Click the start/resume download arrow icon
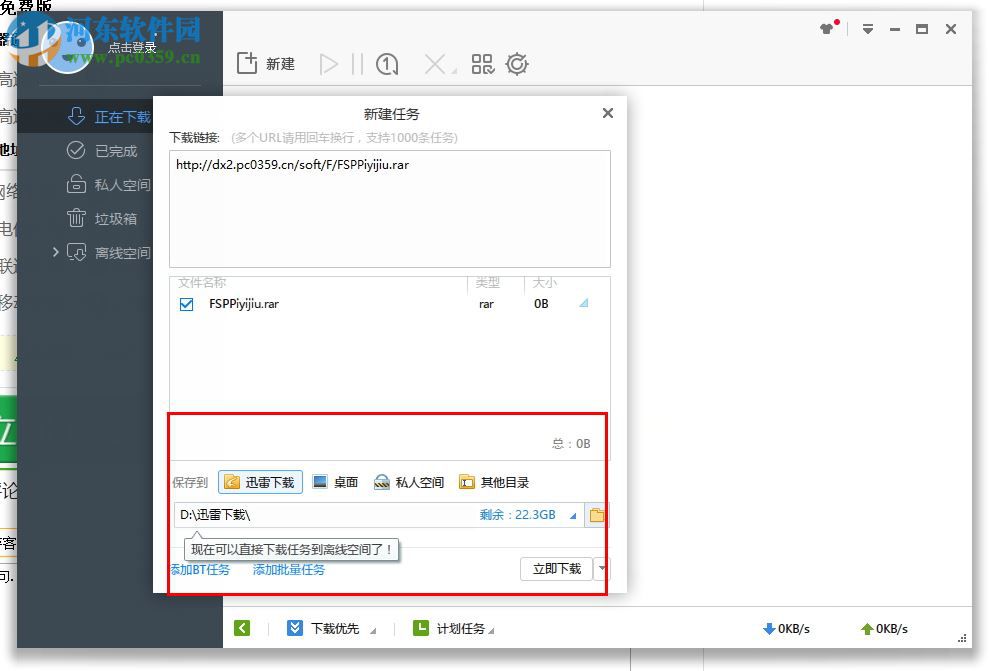The image size is (989, 671). (330, 63)
